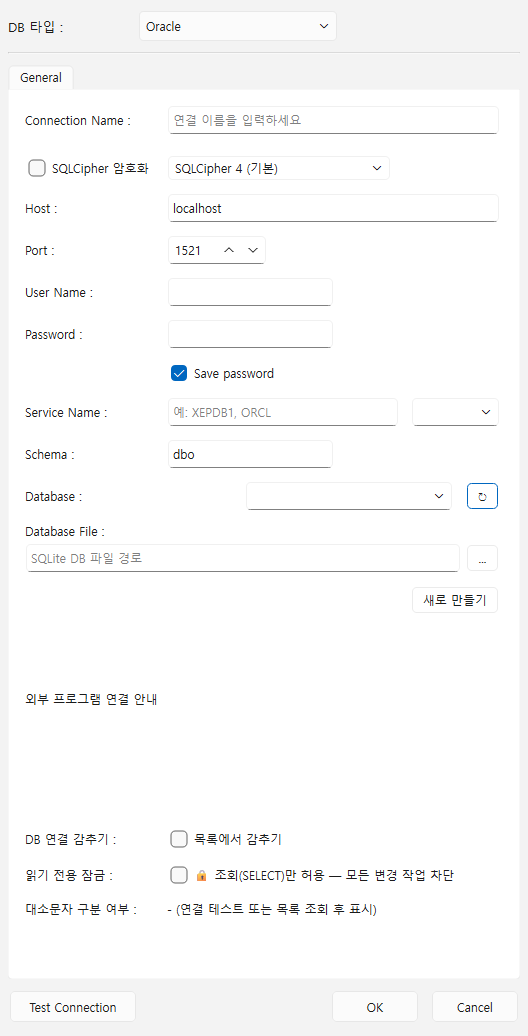Open the DB 타입 Oracle dropdown
The height and width of the screenshot is (1036, 528).
coord(238,26)
